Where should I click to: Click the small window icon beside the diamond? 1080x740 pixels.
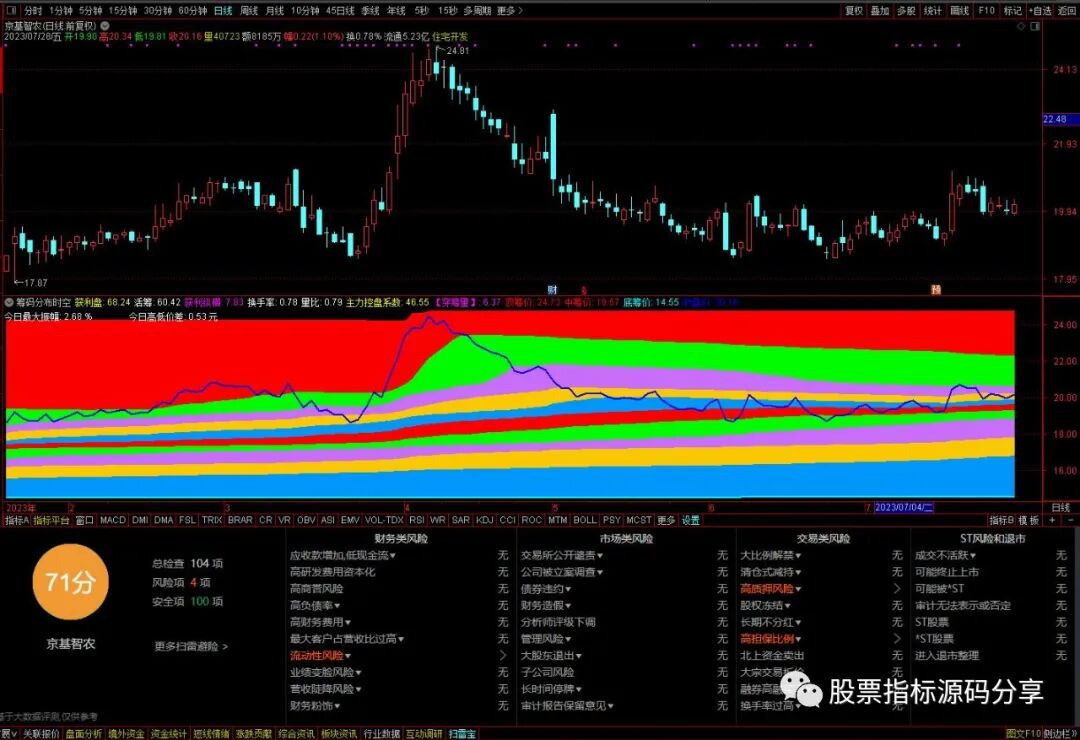(x=1035, y=26)
